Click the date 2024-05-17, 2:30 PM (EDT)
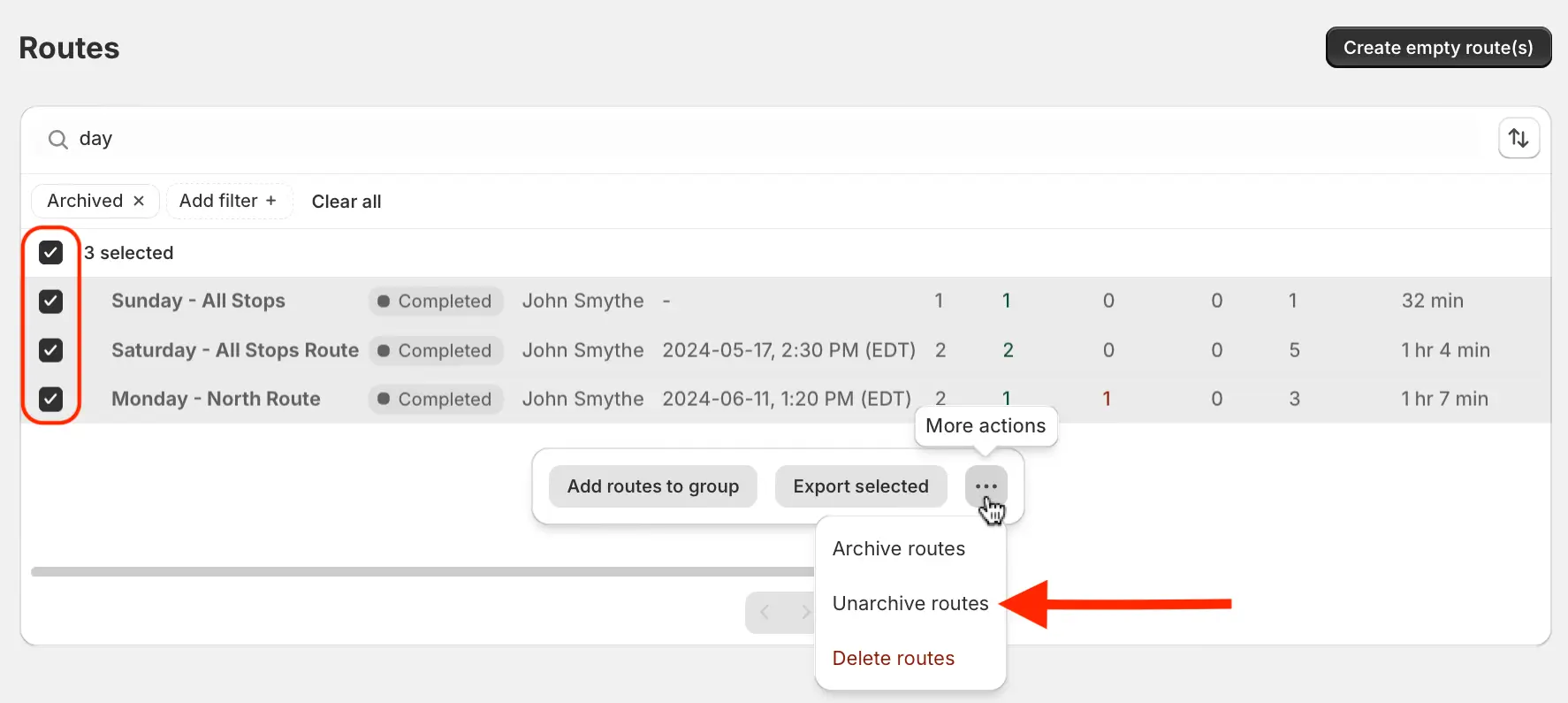 [789, 350]
